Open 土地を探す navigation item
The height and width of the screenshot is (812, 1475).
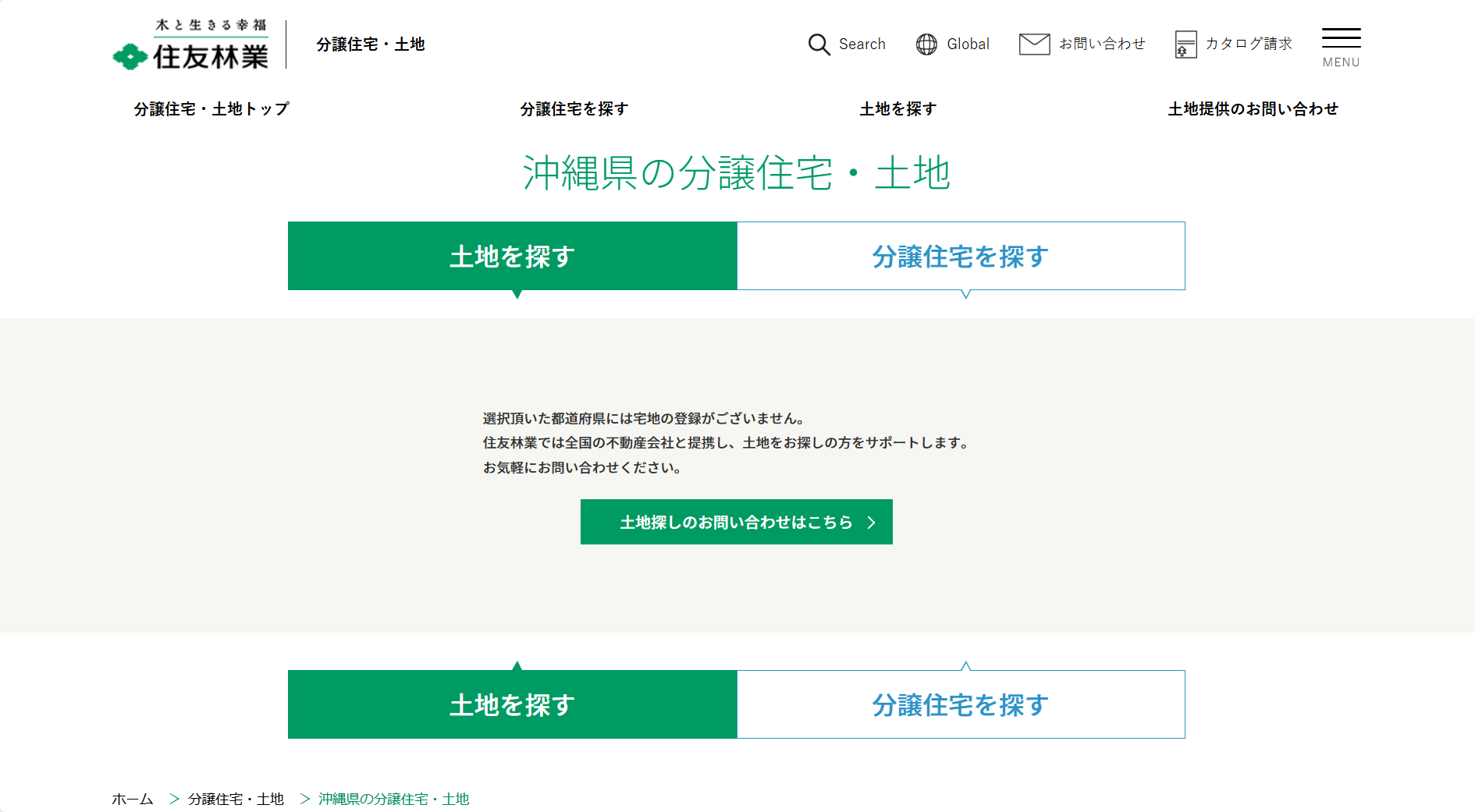[897, 109]
